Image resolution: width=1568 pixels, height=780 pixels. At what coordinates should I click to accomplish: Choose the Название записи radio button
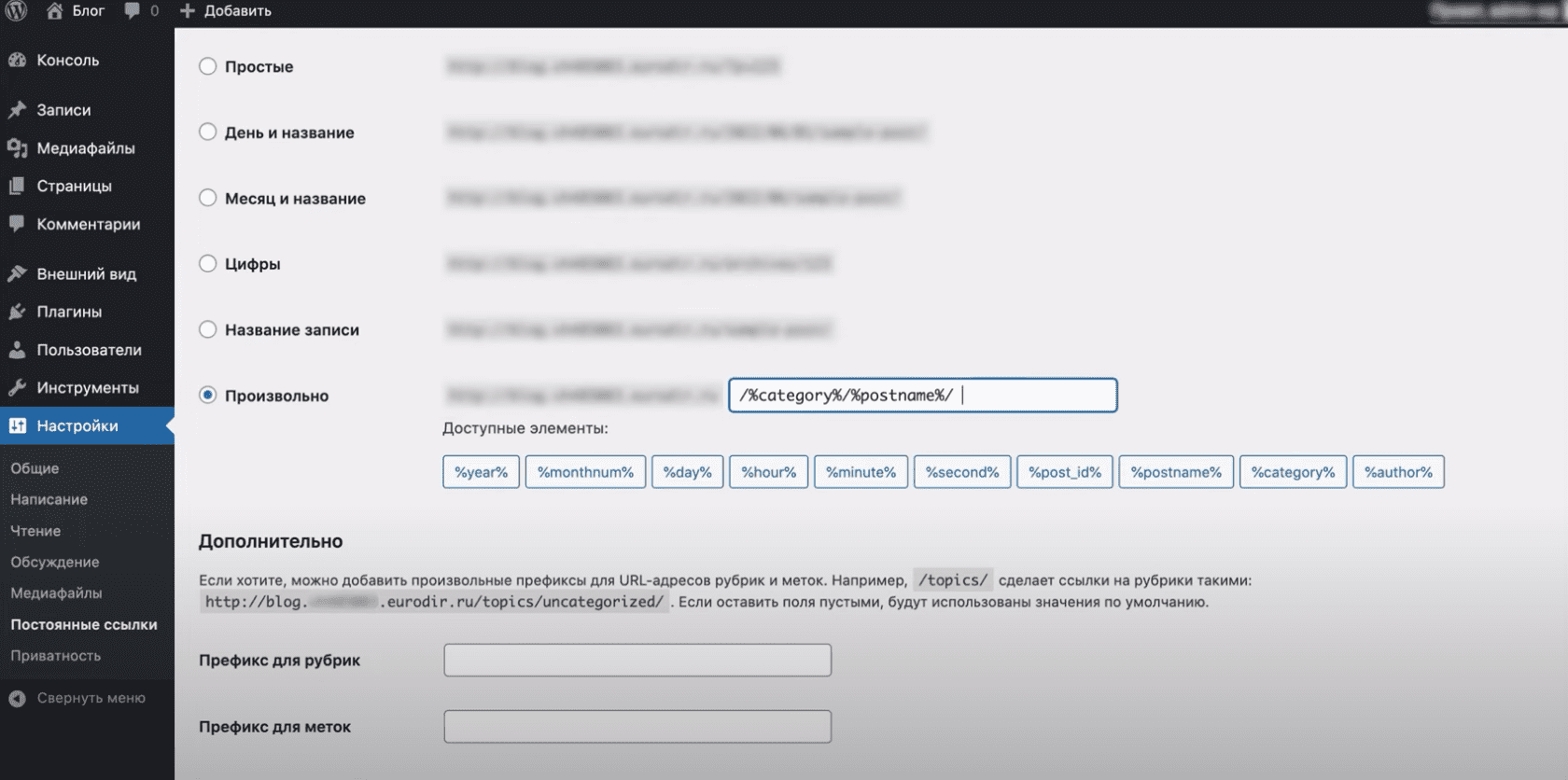(x=207, y=329)
